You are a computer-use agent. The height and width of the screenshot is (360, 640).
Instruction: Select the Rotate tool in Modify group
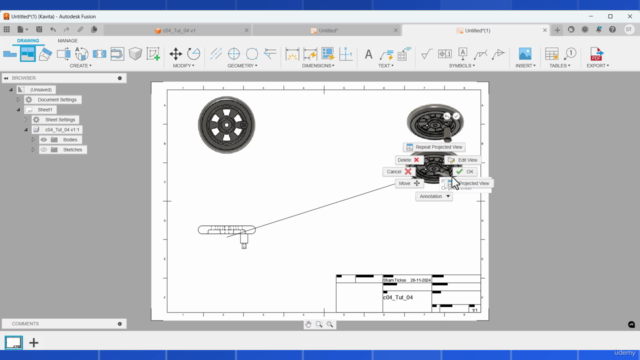coord(193,54)
